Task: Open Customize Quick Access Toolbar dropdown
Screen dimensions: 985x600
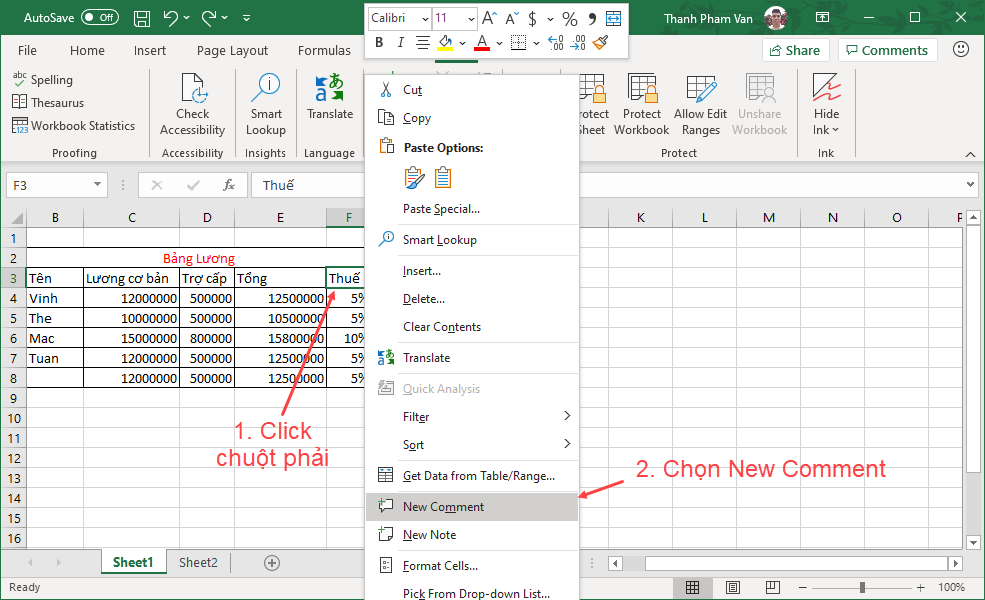Action: point(246,18)
